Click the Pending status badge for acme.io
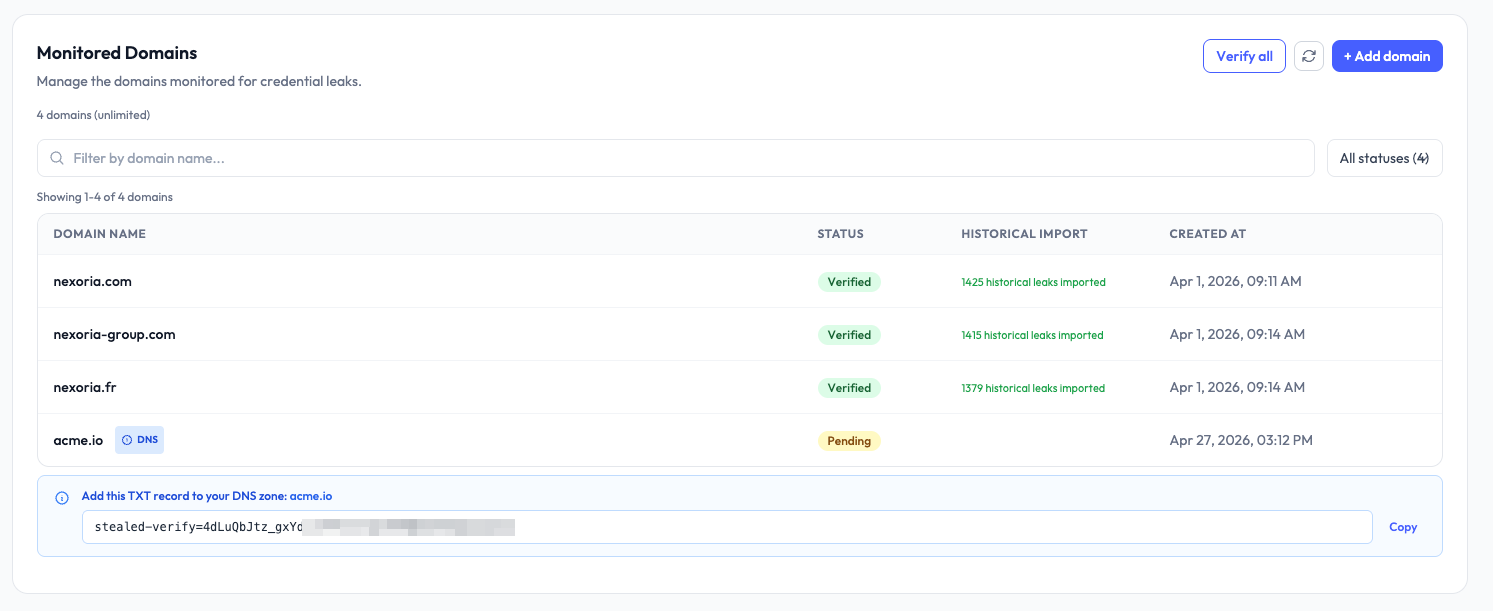1493x611 pixels. point(849,440)
